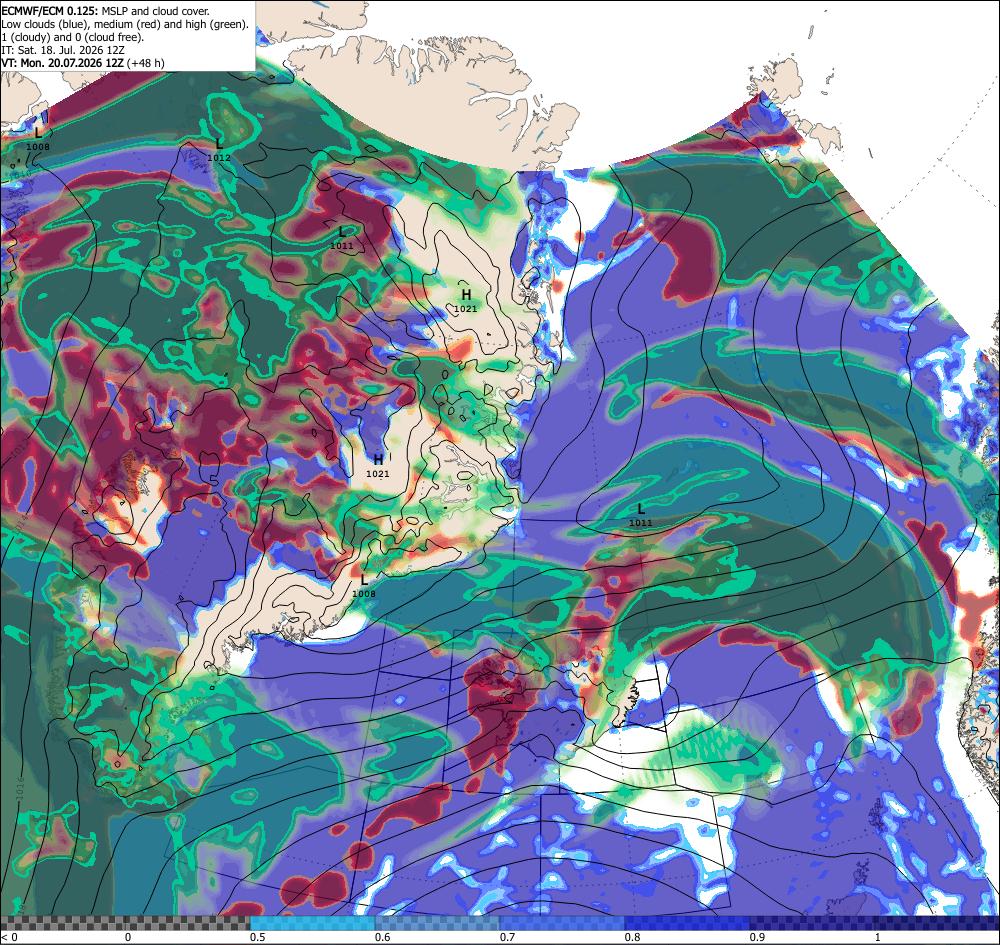
Task: Pick the light blue swatch between 0.5 and 0.6
Action: (312, 923)
